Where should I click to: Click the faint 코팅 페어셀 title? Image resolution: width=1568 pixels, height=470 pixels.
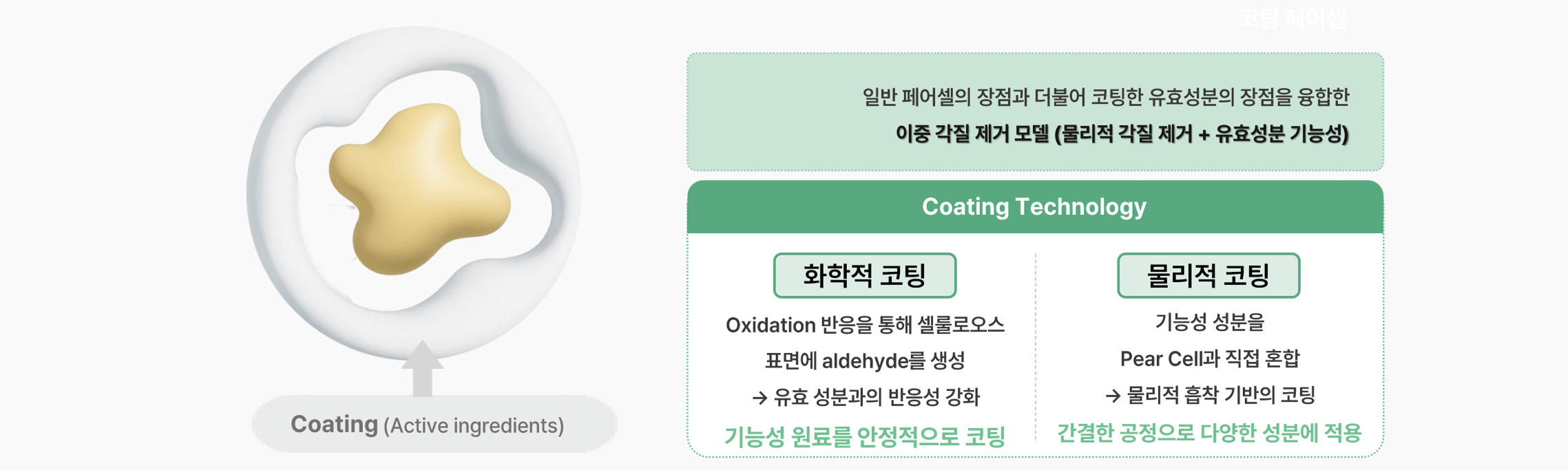pyautogui.click(x=1291, y=19)
